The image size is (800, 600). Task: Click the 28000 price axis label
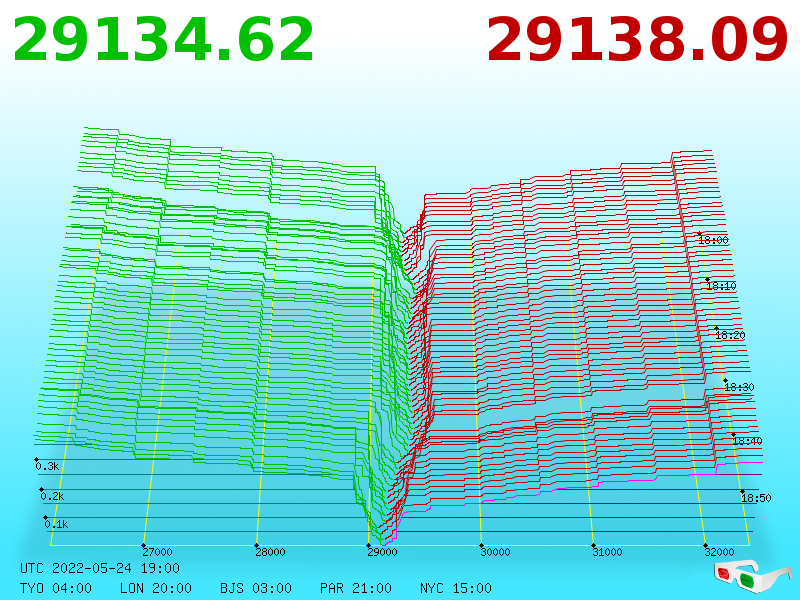tap(270, 552)
